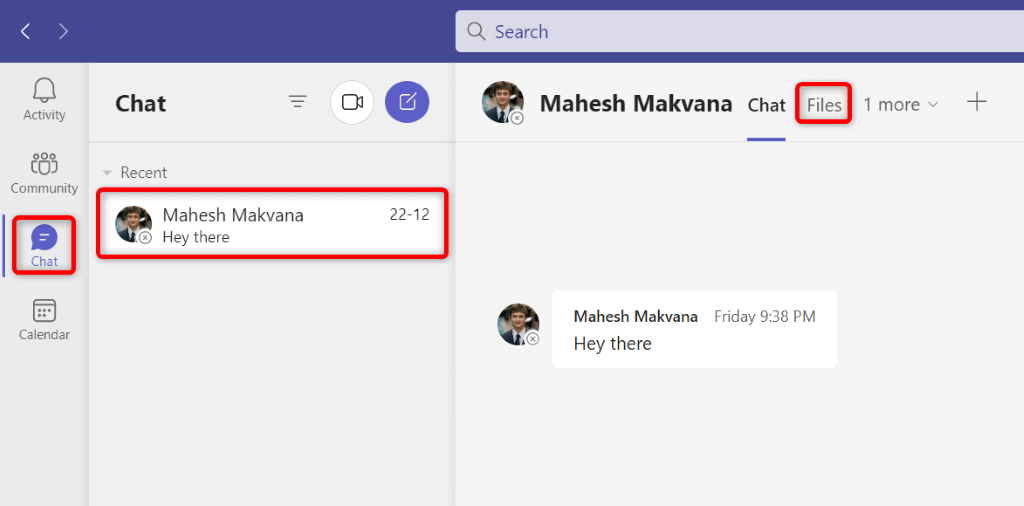
Task: Open the Activity bell icon
Action: [44, 99]
